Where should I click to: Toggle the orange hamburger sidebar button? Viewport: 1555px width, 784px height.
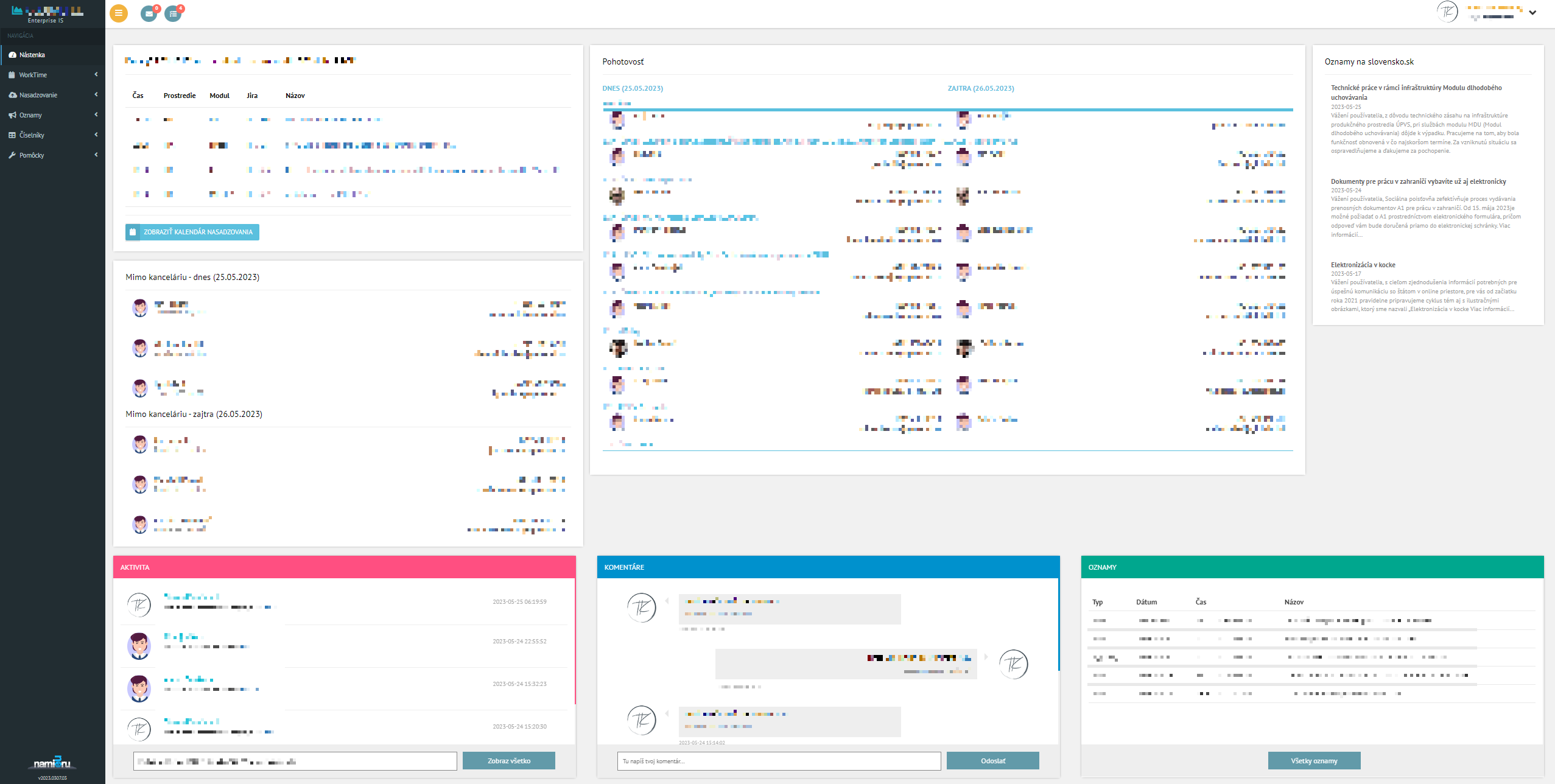coord(119,13)
